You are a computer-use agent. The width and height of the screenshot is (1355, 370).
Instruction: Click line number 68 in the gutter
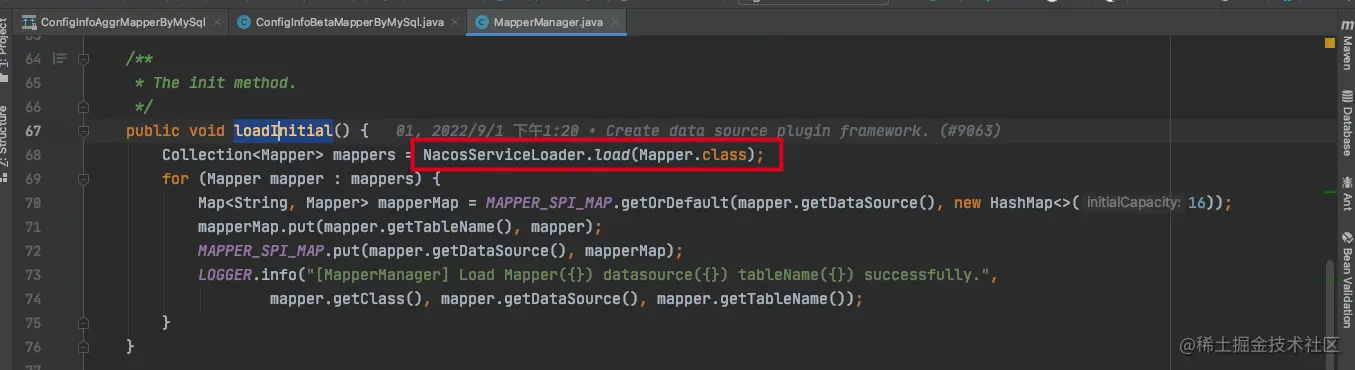[x=33, y=155]
